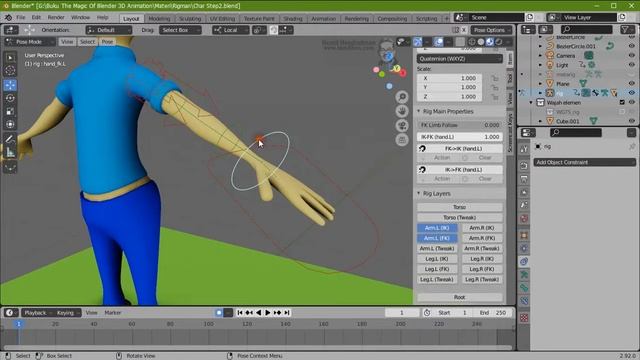Hide the Cube.001 object in outliner
Screen dimensions: 640x360
tap(632, 121)
